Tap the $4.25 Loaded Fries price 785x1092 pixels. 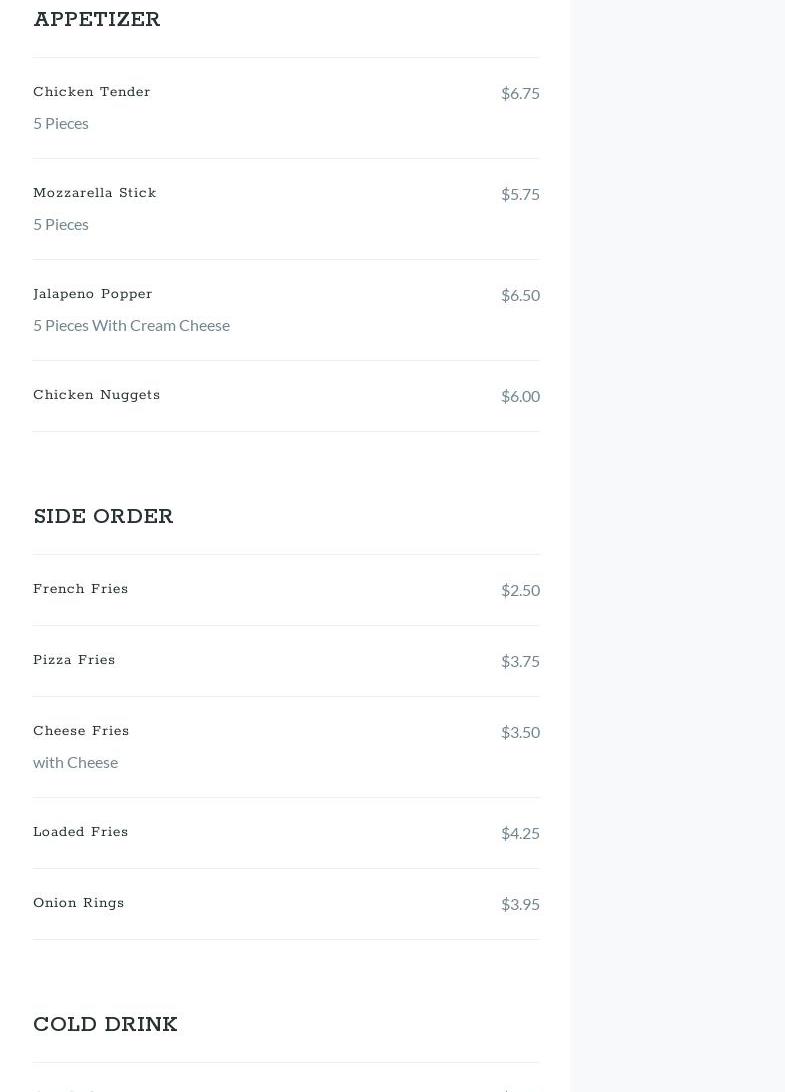520,833
